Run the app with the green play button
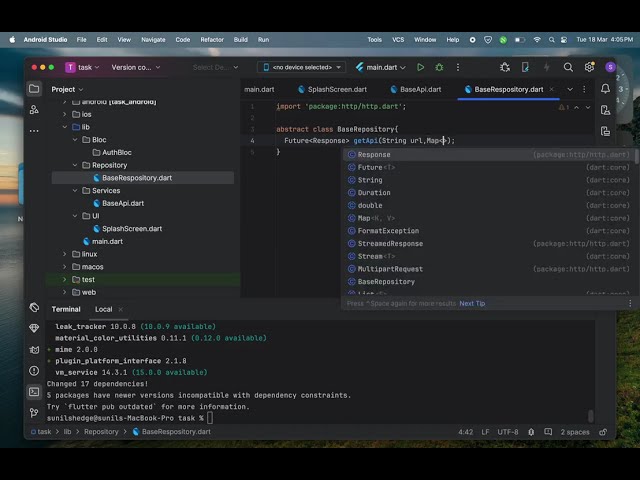 pyautogui.click(x=420, y=67)
